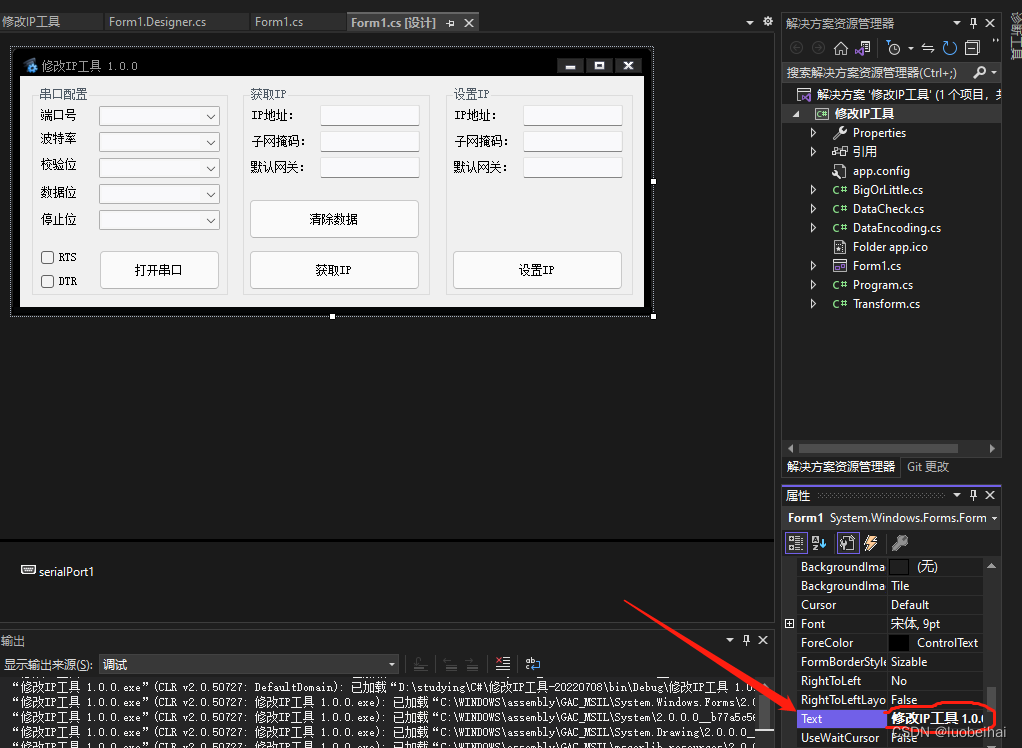
Task: Open the 端口号 combo box
Action: pyautogui.click(x=159, y=116)
